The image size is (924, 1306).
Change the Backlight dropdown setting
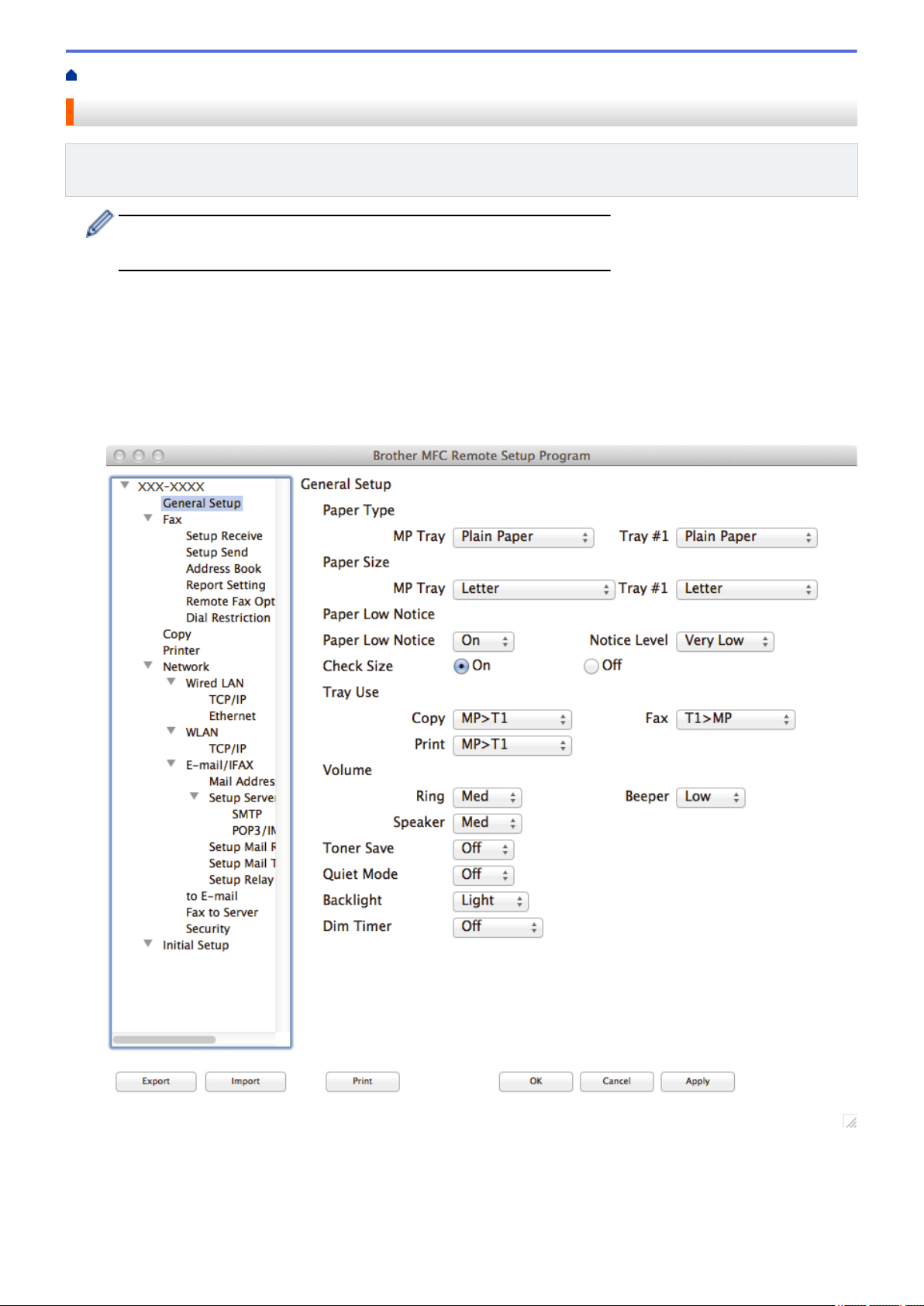click(491, 901)
